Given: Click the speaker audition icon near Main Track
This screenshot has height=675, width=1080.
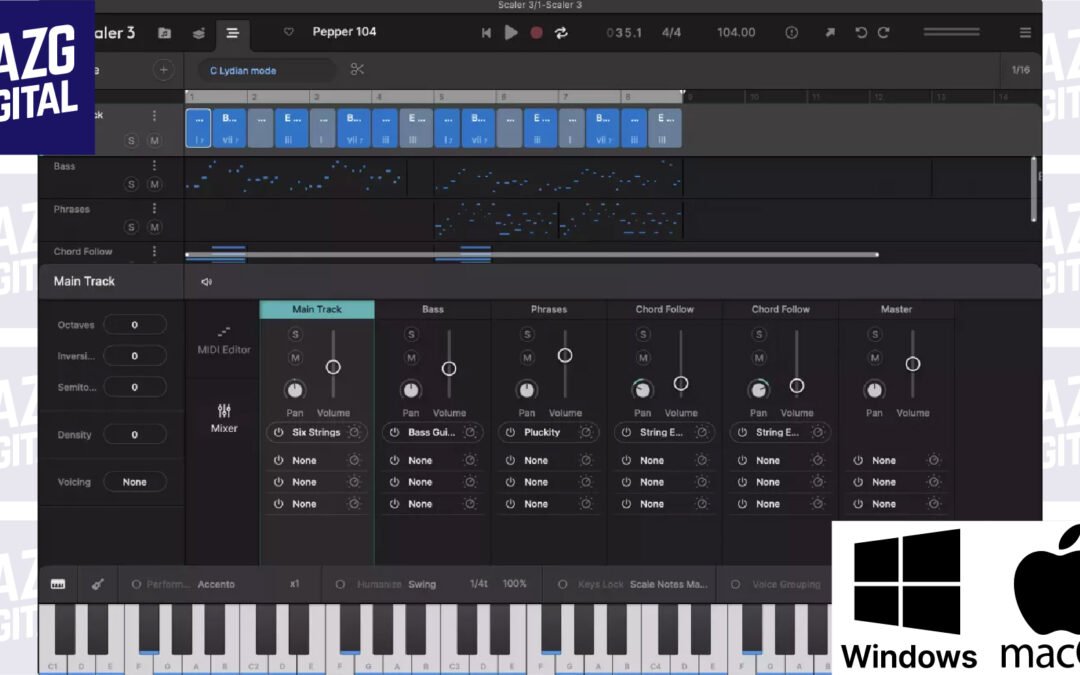Looking at the screenshot, I should [207, 282].
